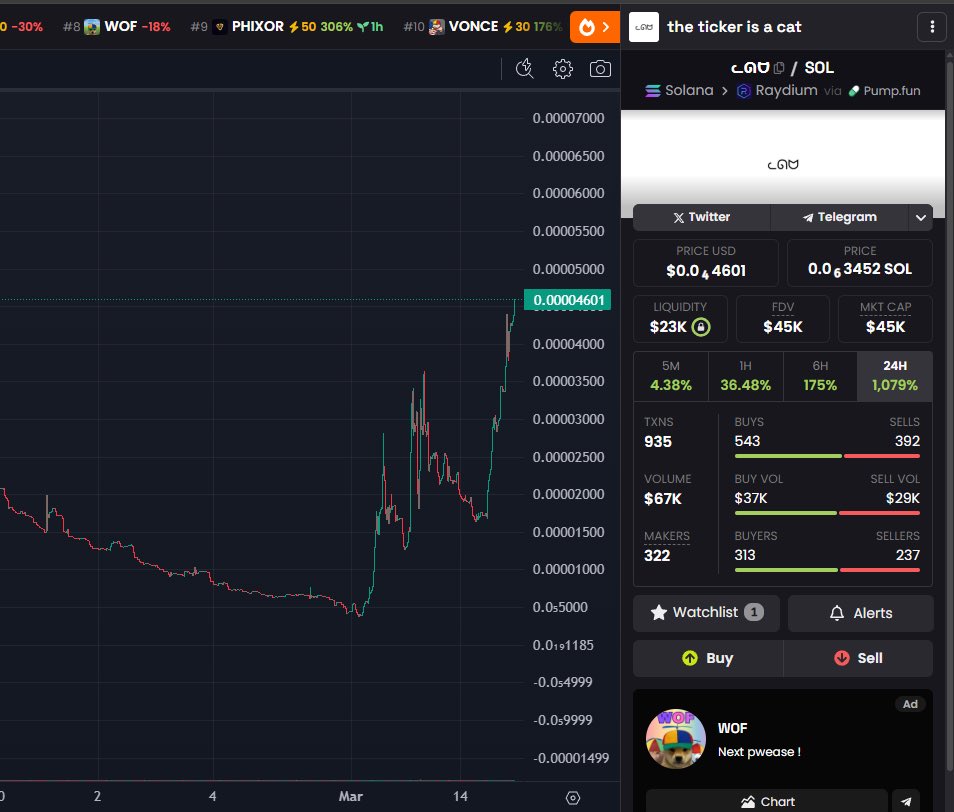This screenshot has height=812, width=954.
Task: Click the current price label 0.00004601
Action: tap(568, 300)
